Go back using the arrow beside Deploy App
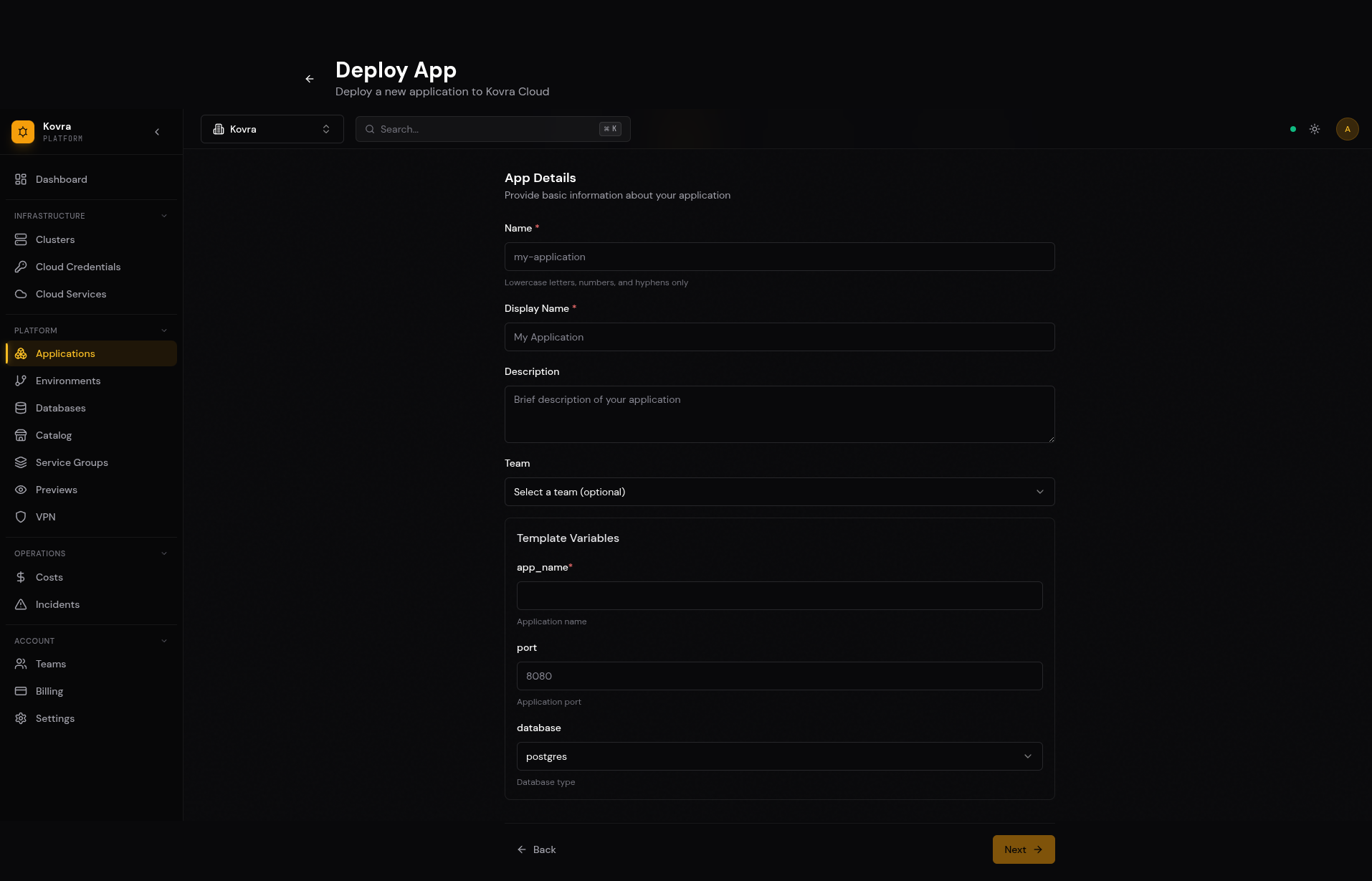Screen dimensions: 1372x881 [x=310, y=79]
